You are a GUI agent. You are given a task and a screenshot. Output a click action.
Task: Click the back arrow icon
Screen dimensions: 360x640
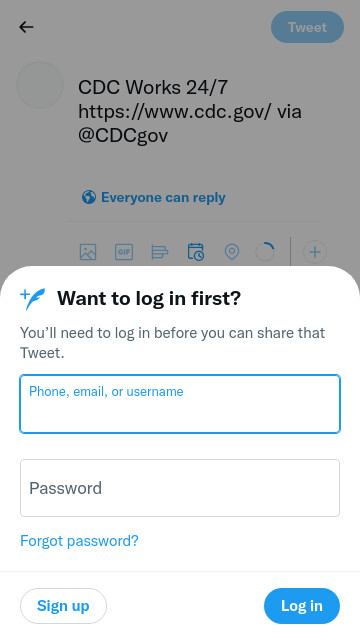[26, 27]
